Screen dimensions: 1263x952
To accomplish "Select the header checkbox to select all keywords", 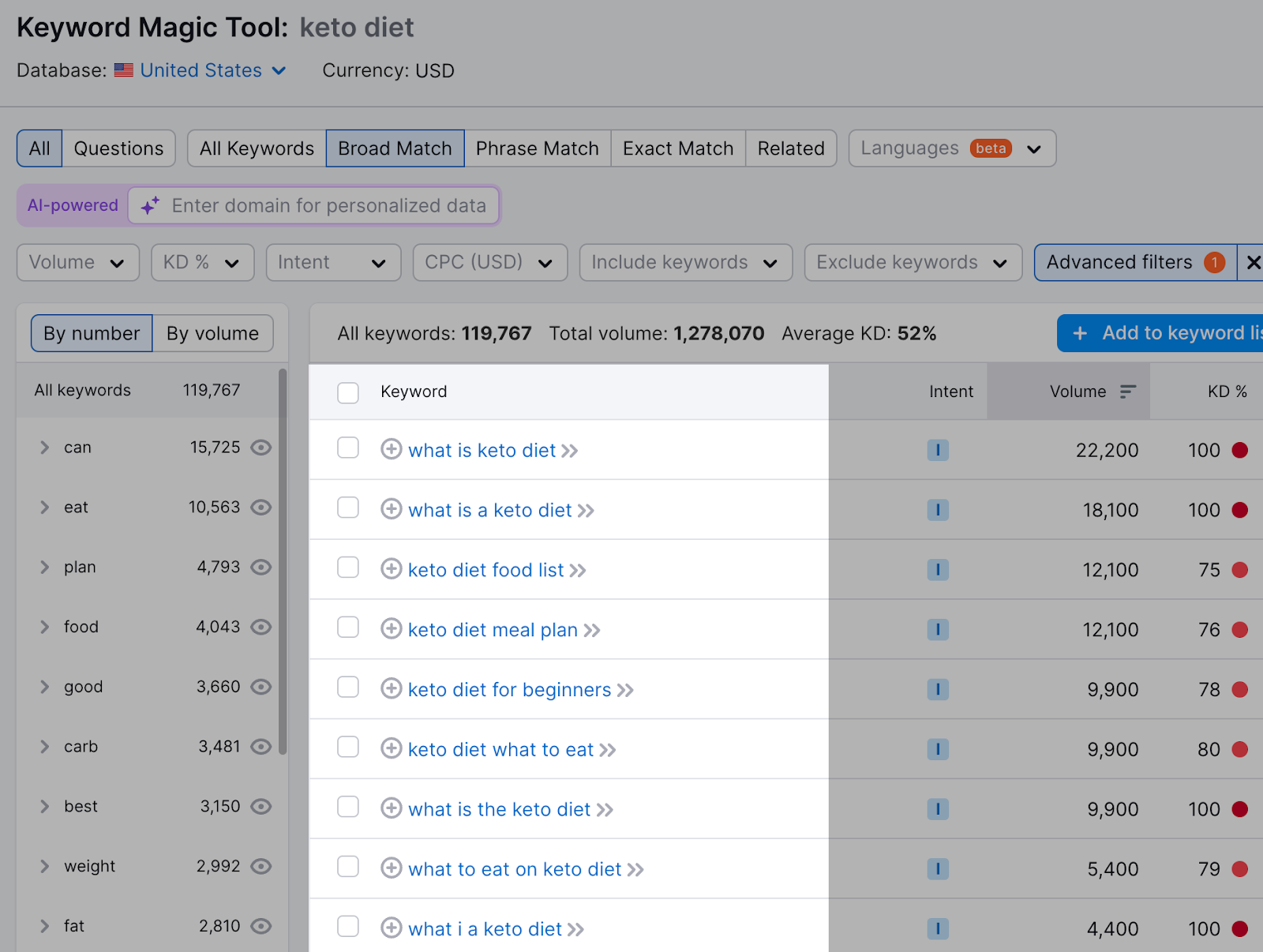I will (x=347, y=392).
